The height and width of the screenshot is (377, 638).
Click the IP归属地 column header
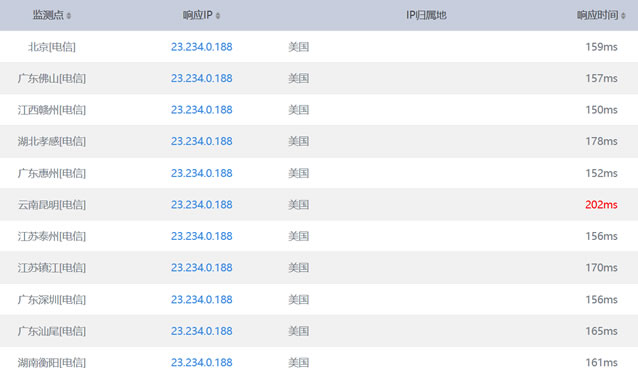426,15
